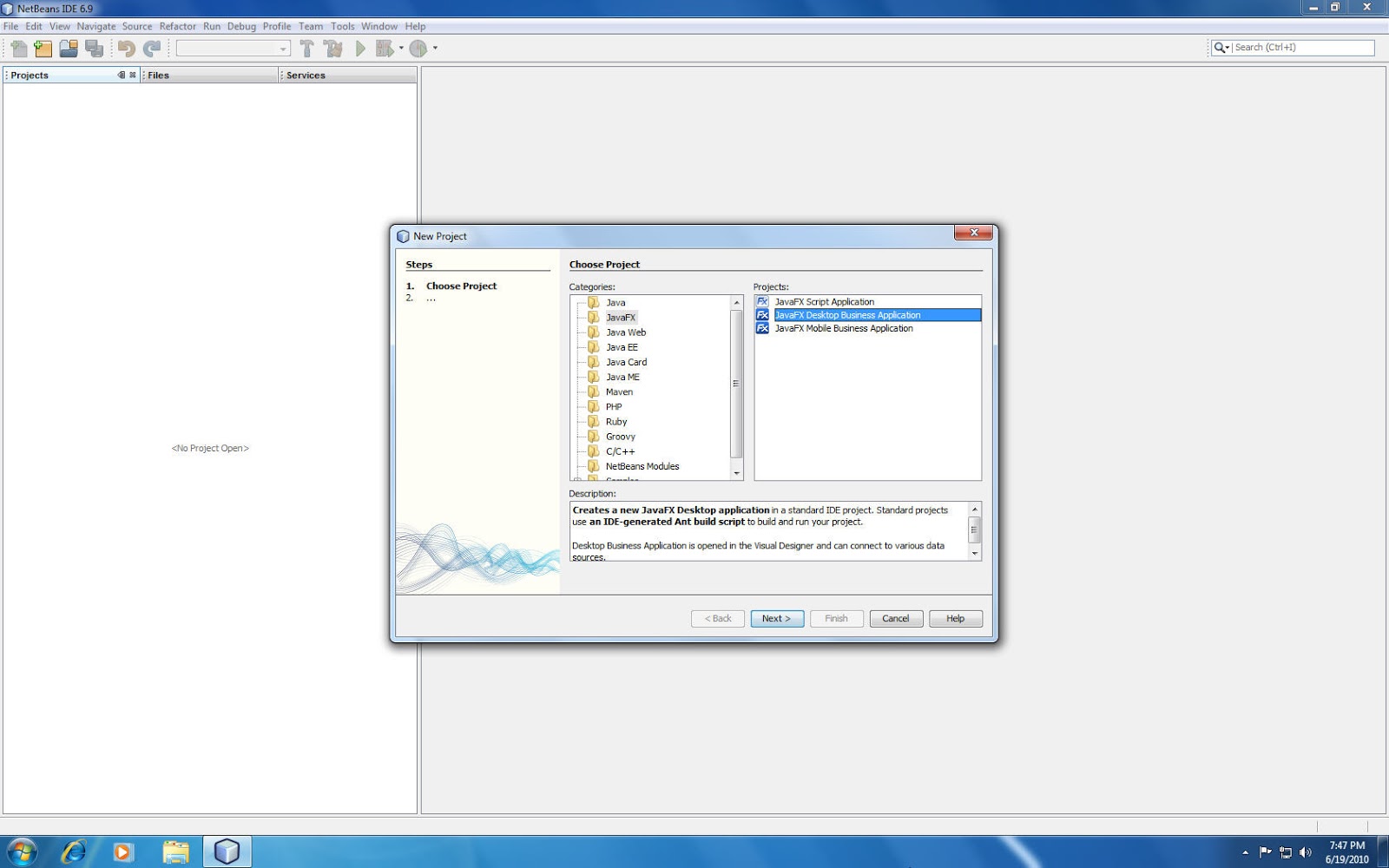Select the JavaFX Script Application icon
Viewport: 1389px width, 868px height.
coord(762,302)
